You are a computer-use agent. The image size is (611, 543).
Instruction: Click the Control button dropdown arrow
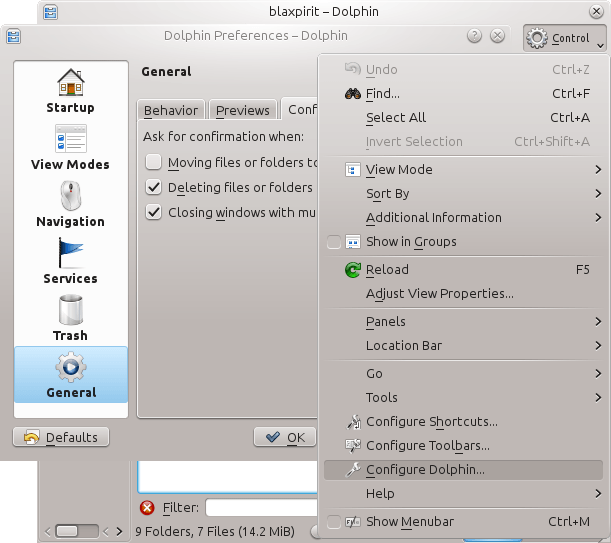pos(600,46)
